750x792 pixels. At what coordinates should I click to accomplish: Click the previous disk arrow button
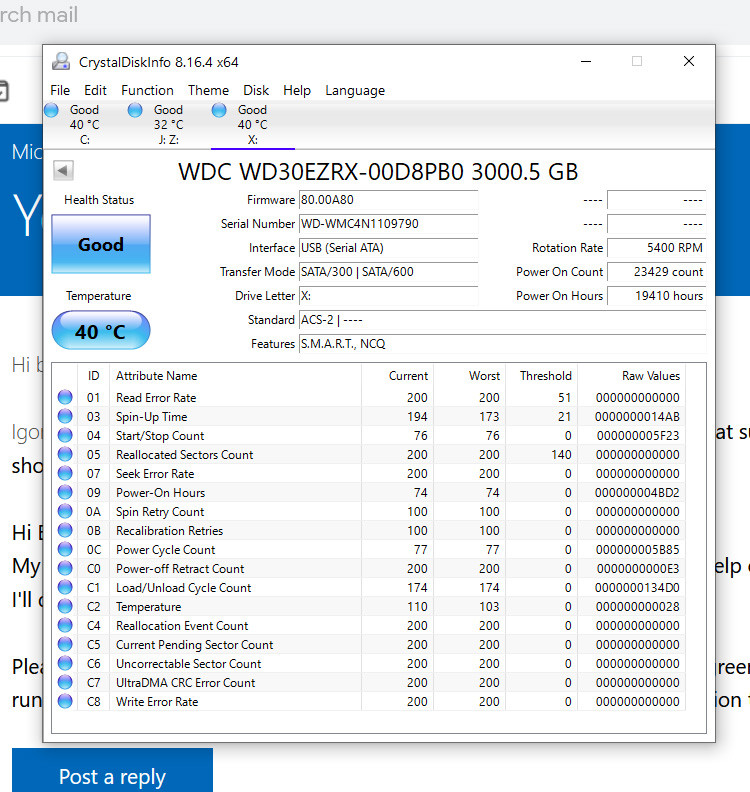[x=64, y=170]
